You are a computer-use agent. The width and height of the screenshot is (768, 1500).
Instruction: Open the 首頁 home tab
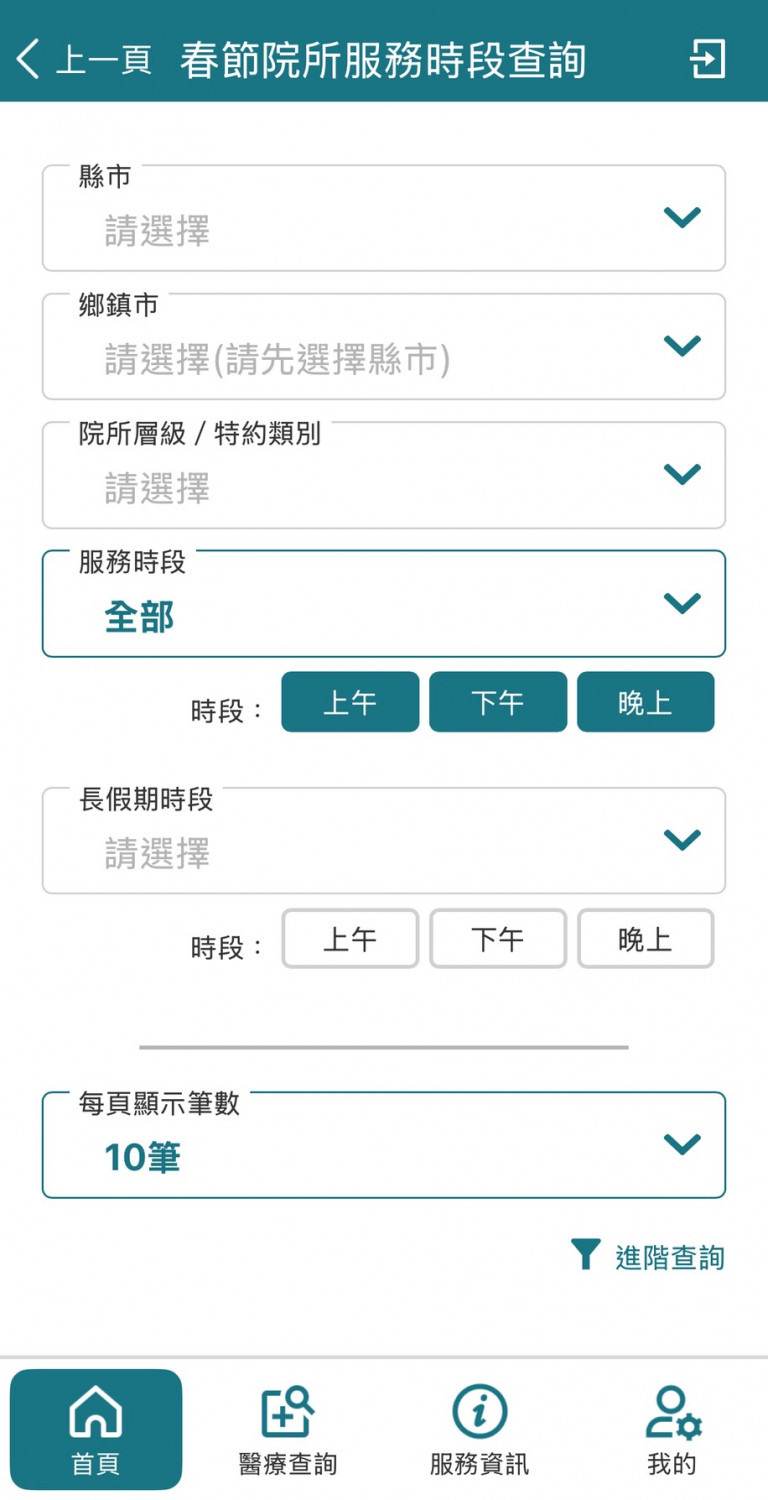96,1429
